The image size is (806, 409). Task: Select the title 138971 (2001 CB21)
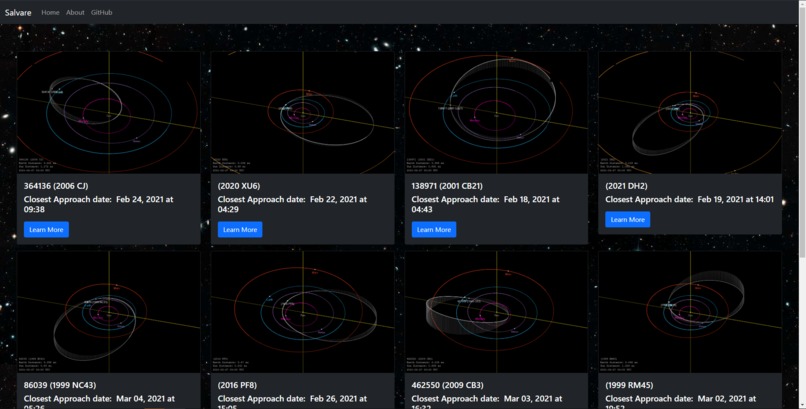447,186
